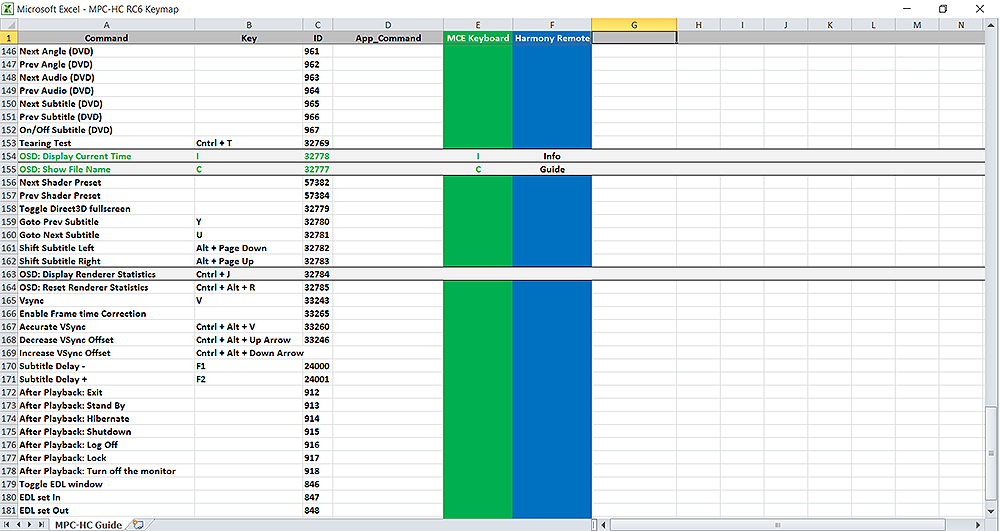Click the horizontal scrollbar left arrow

tap(604, 525)
